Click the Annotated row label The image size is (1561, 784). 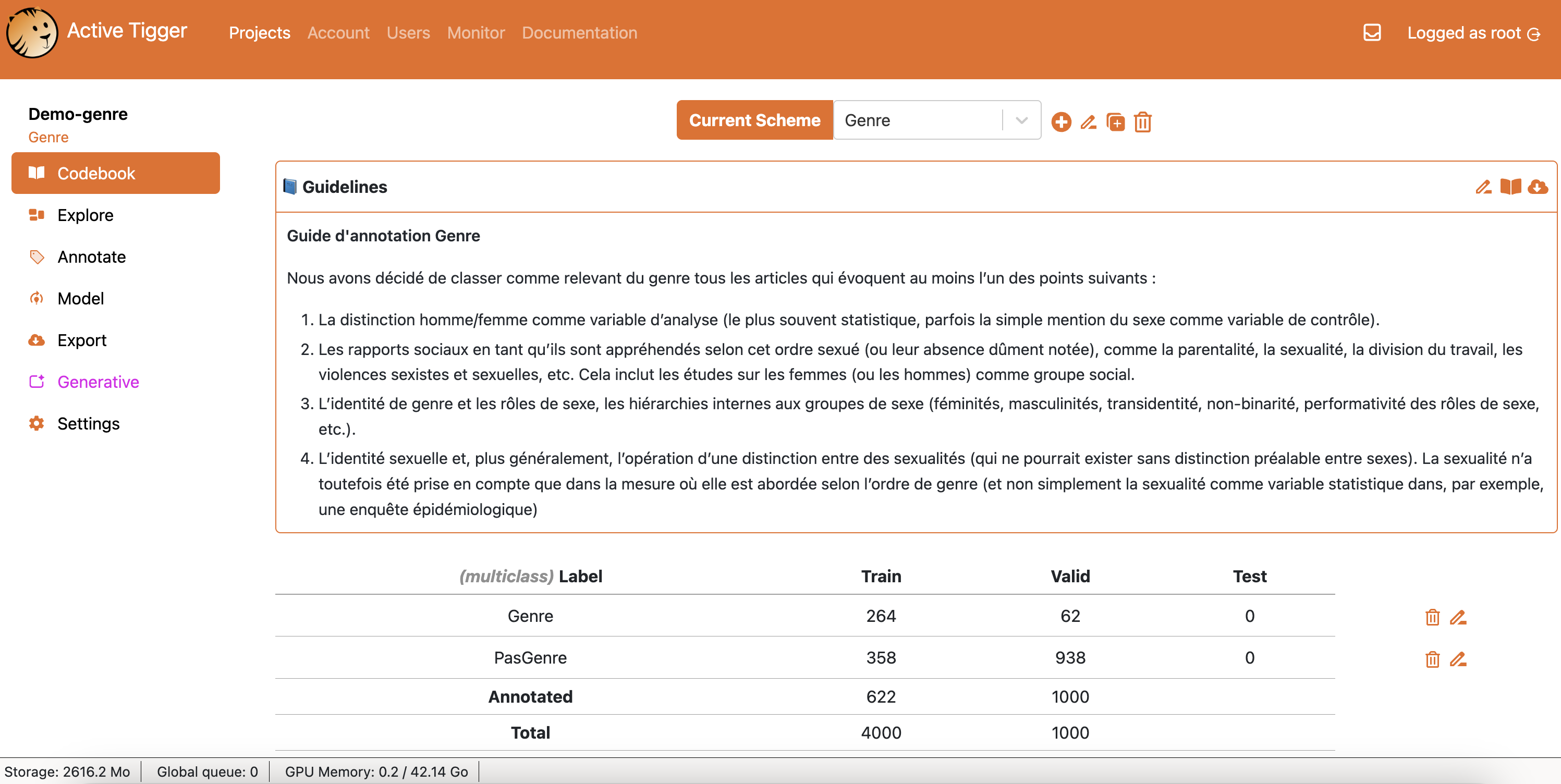point(530,697)
